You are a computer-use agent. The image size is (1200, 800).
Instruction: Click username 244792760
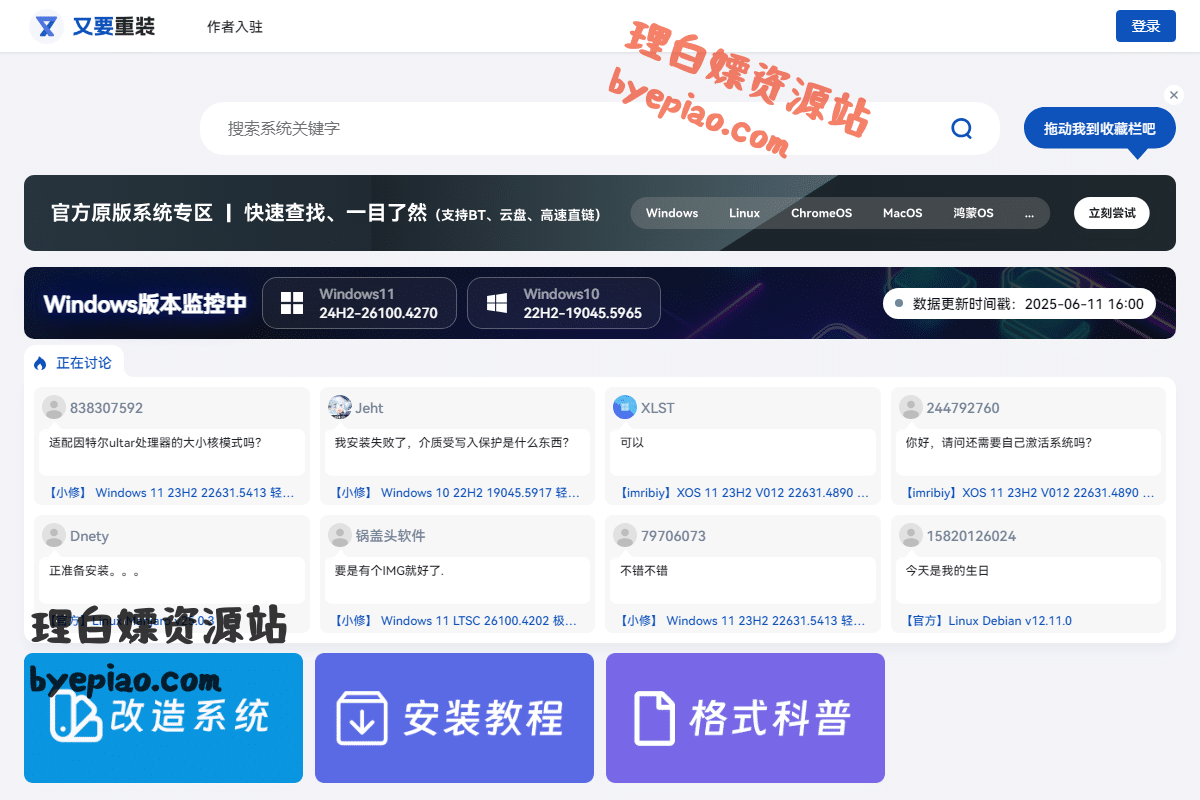tap(963, 408)
